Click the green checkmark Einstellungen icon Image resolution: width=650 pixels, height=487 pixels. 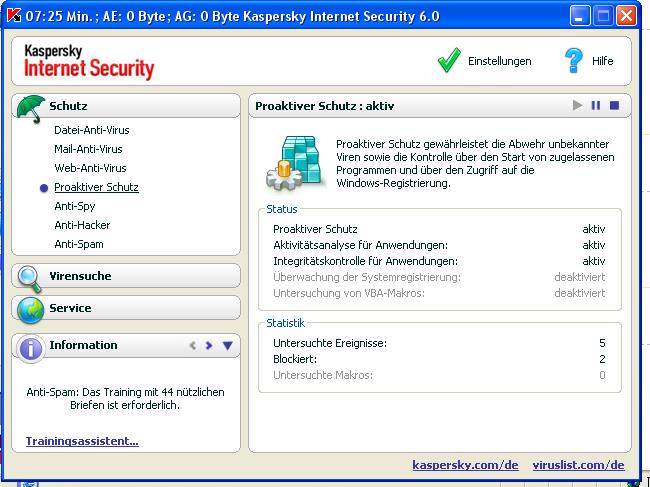click(x=449, y=61)
